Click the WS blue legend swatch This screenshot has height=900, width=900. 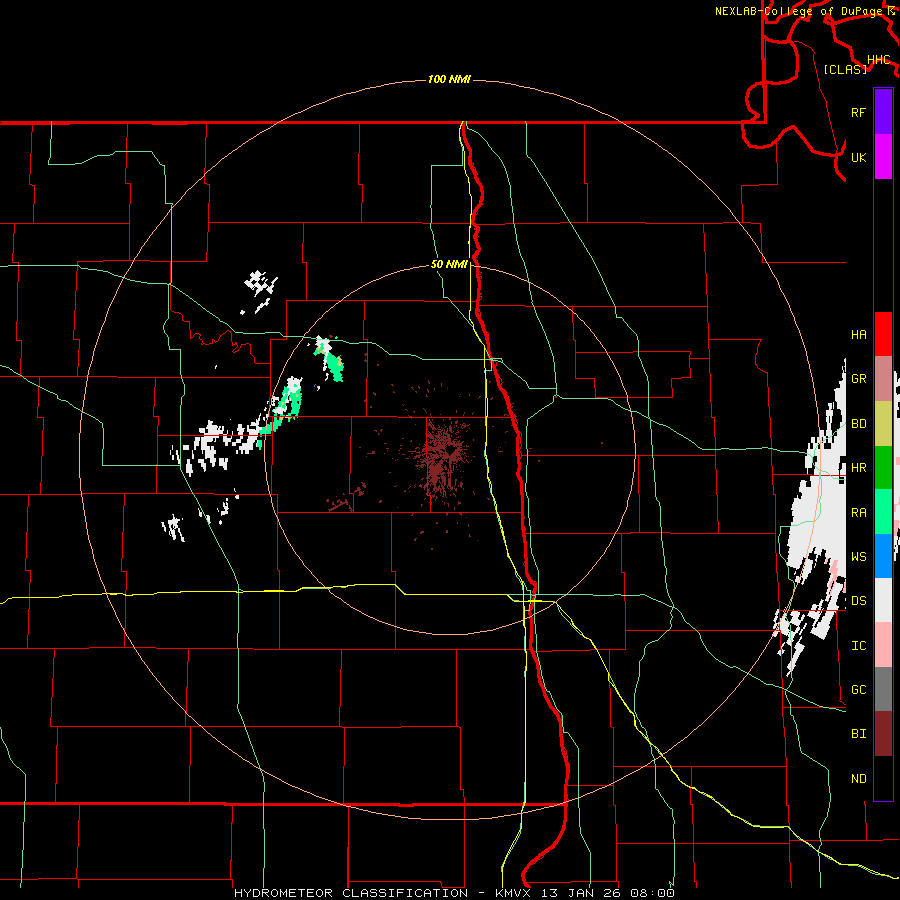pyautogui.click(x=883, y=556)
